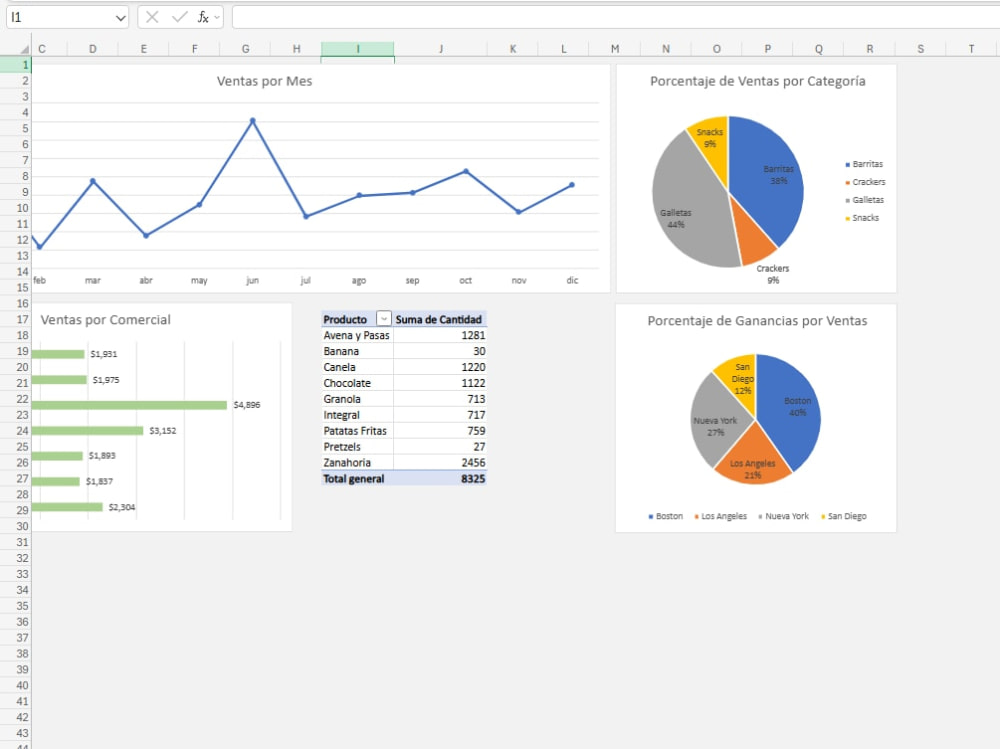Select the Chocolate cell
The image size is (1000, 749).
pos(357,383)
